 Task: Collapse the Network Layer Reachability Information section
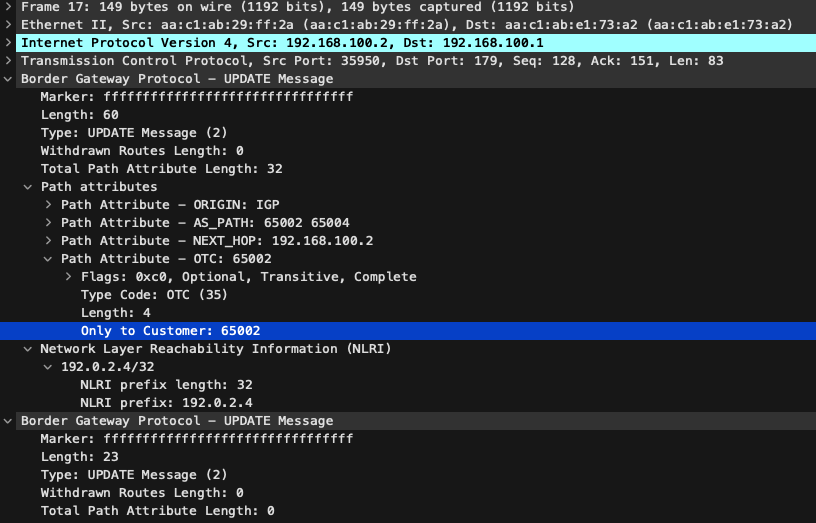[x=28, y=349]
